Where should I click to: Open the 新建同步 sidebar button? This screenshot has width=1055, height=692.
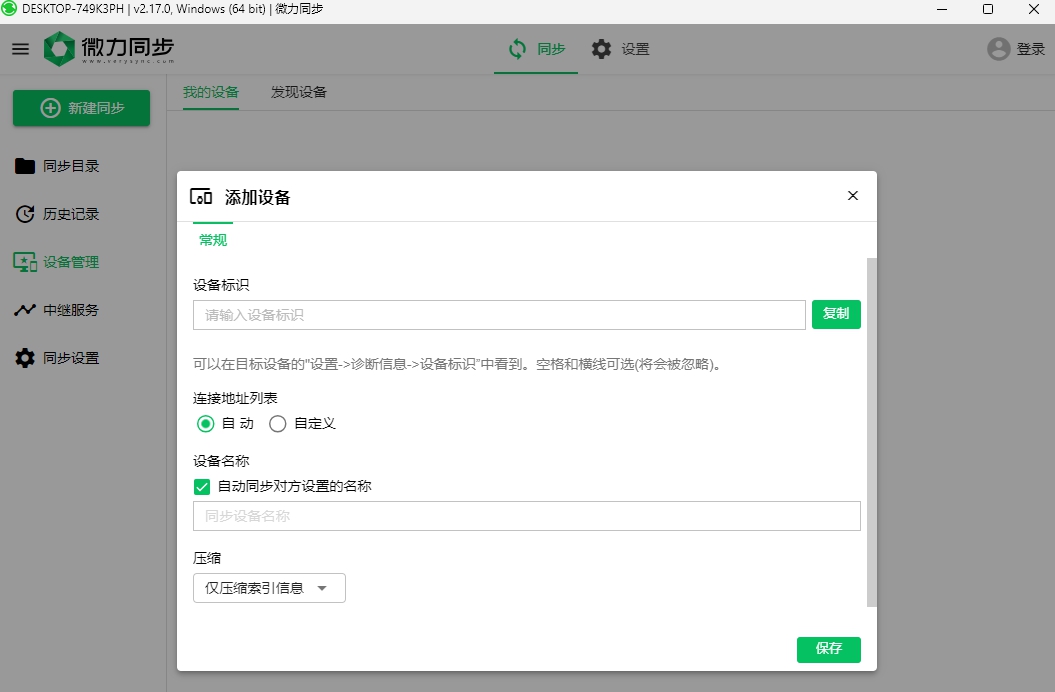pyautogui.click(x=81, y=108)
